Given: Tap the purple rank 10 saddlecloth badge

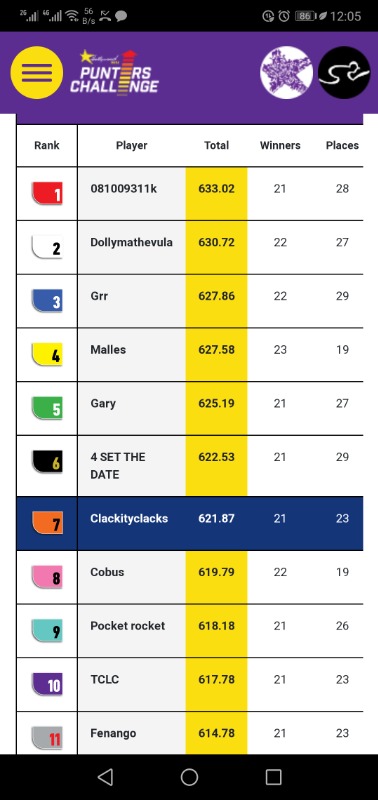Looking at the screenshot, I should [47, 684].
